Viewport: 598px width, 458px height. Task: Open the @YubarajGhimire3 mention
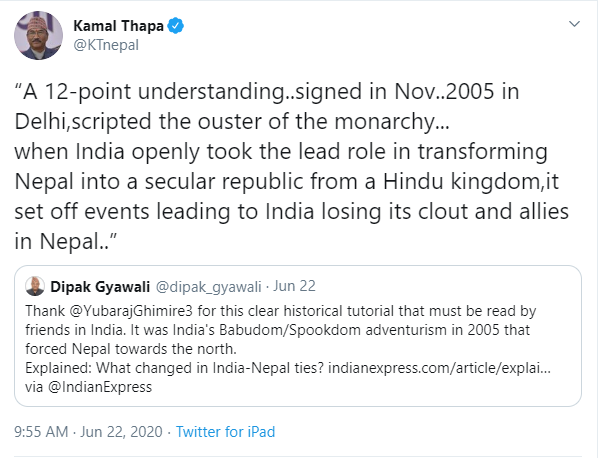[131, 311]
